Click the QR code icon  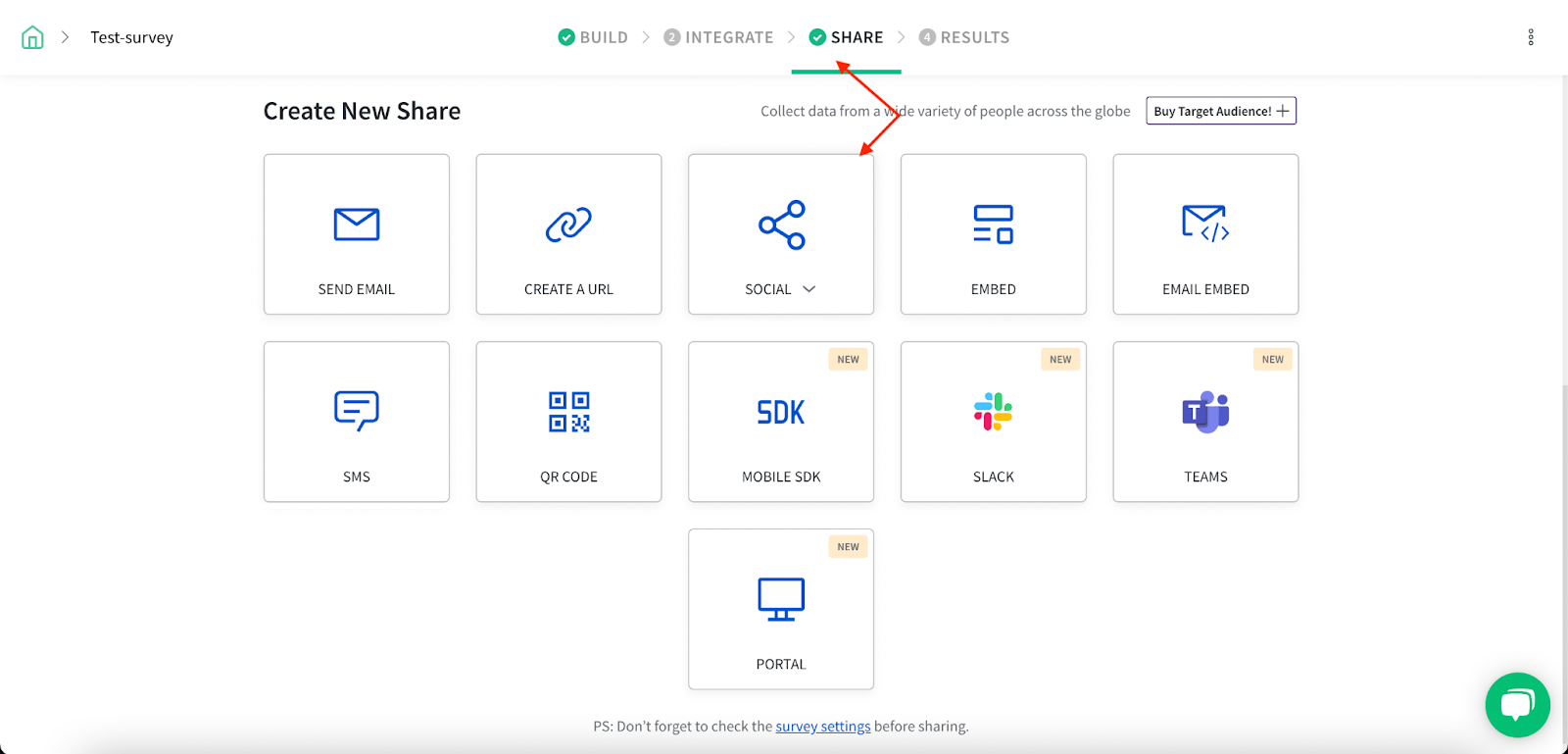click(x=569, y=412)
